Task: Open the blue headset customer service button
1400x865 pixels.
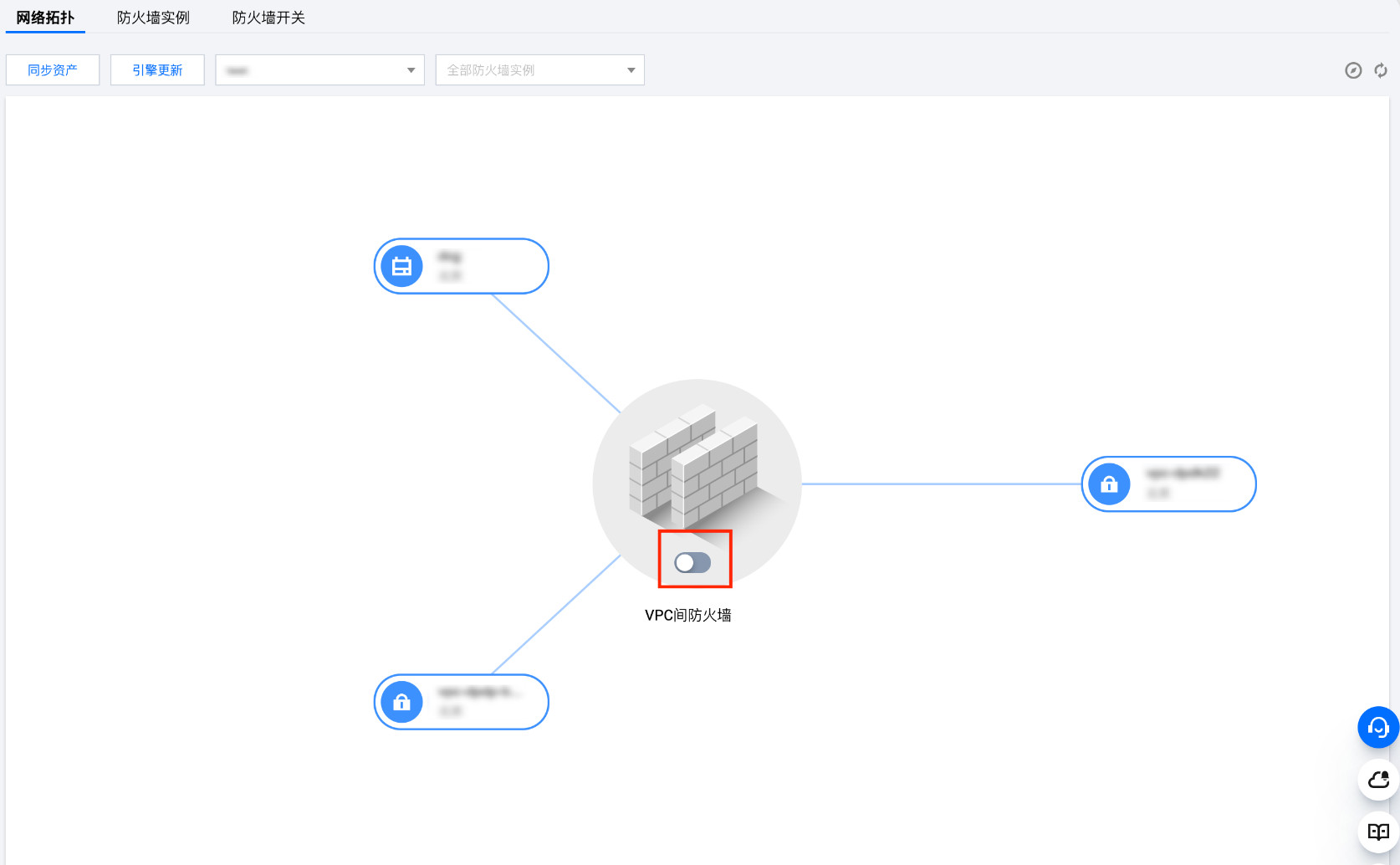Action: coord(1377,728)
